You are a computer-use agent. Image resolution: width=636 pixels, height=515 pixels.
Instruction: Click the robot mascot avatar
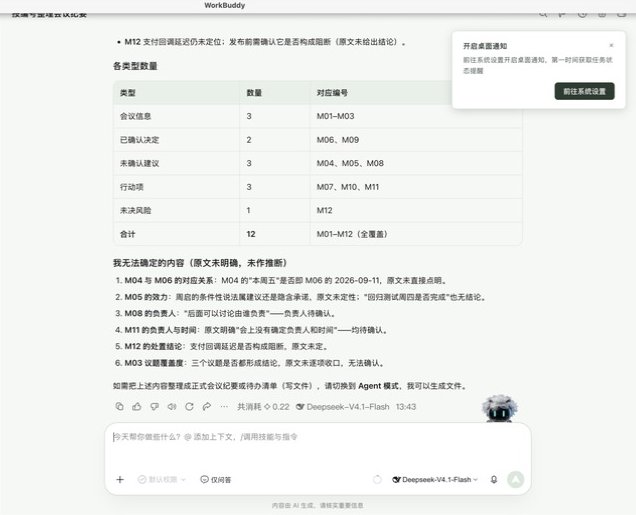click(x=499, y=408)
